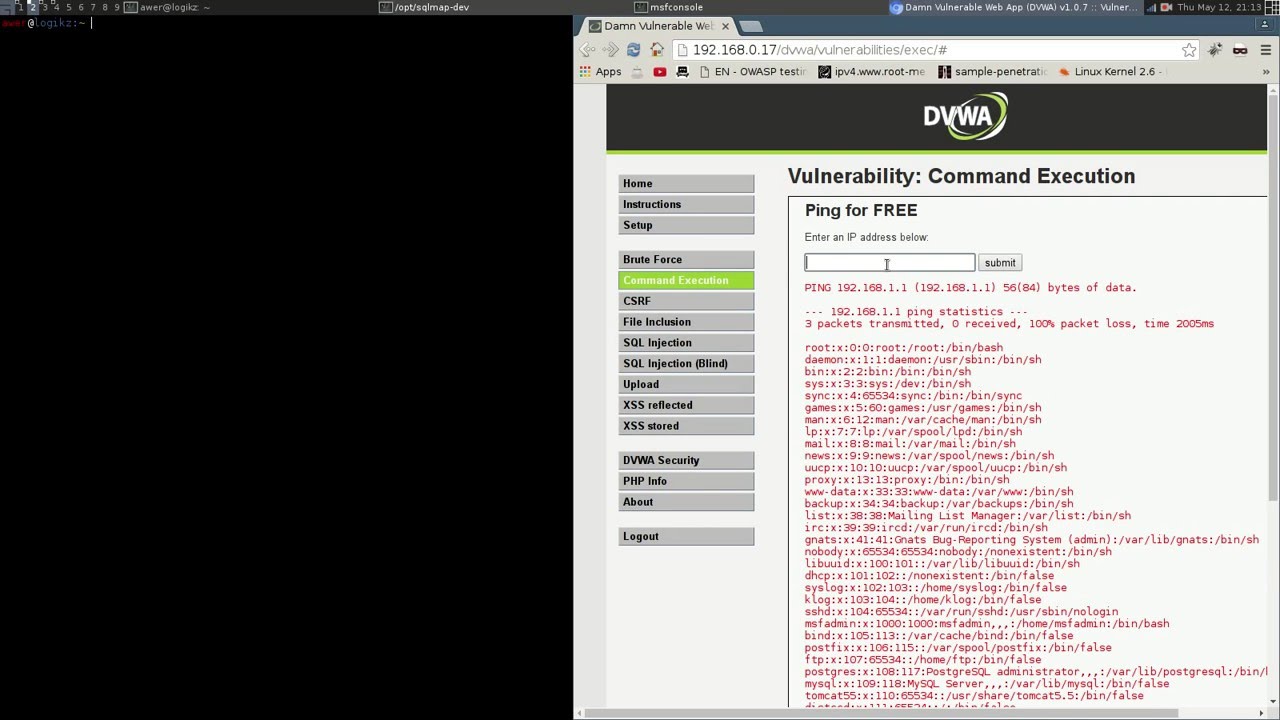This screenshot has height=720, width=1280.
Task: Switch to the /opt/sqlmap-dev window in taskbar
Action: point(426,7)
